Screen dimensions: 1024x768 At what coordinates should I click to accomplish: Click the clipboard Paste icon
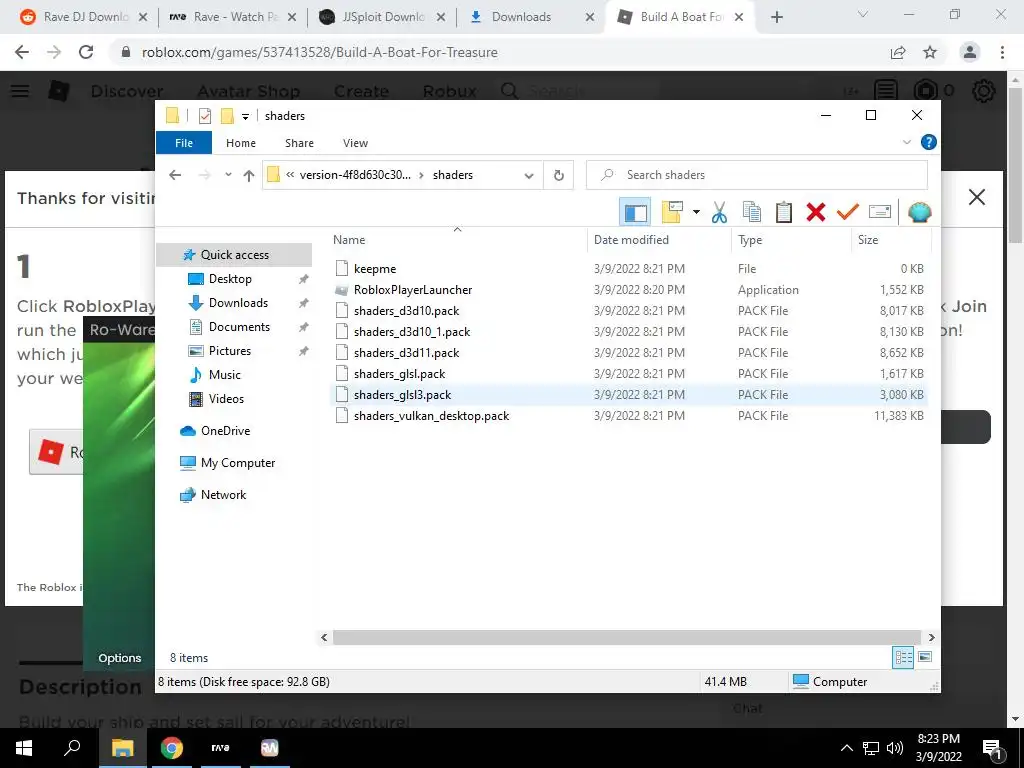[784, 212]
